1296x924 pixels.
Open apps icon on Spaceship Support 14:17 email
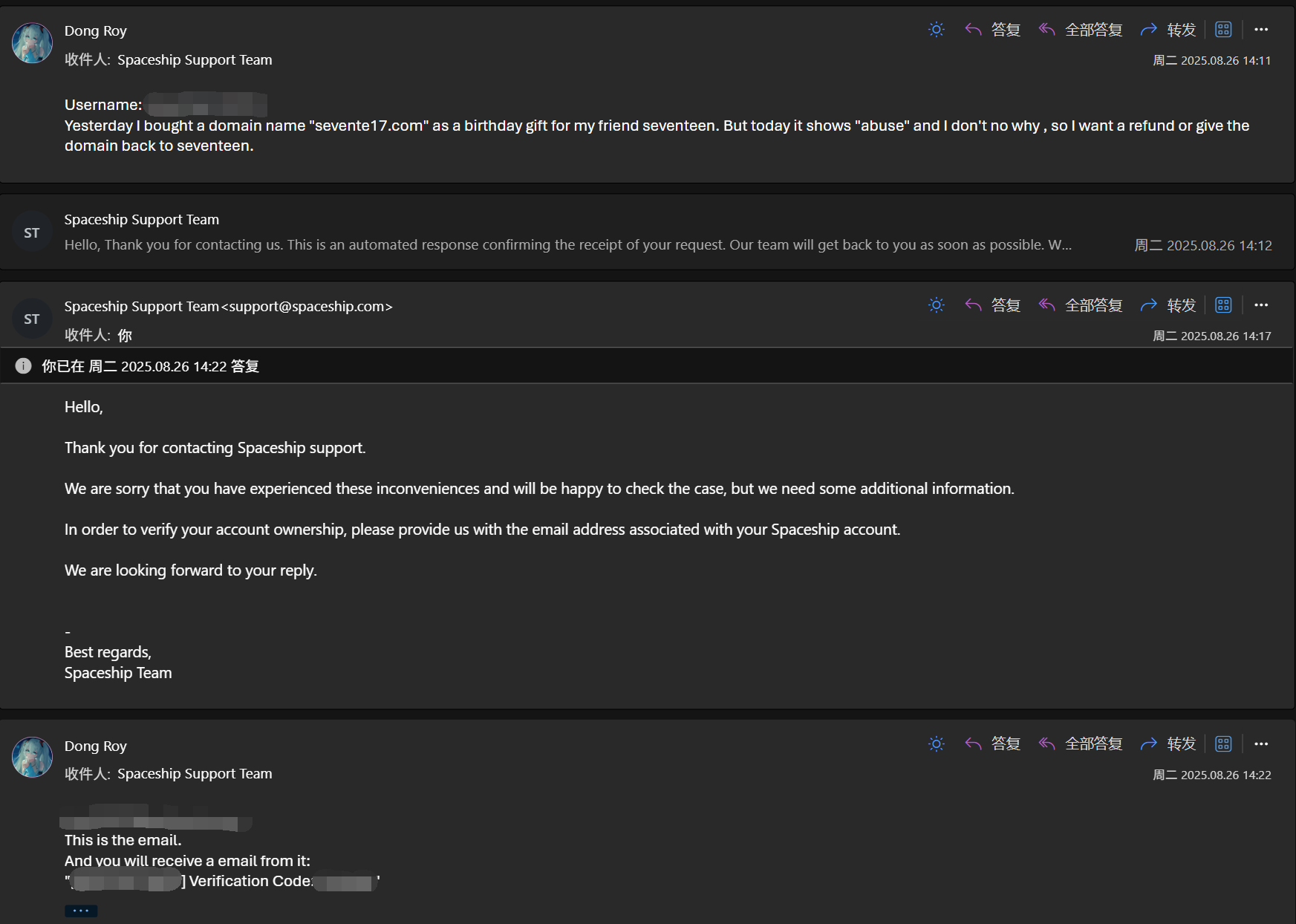pyautogui.click(x=1223, y=305)
